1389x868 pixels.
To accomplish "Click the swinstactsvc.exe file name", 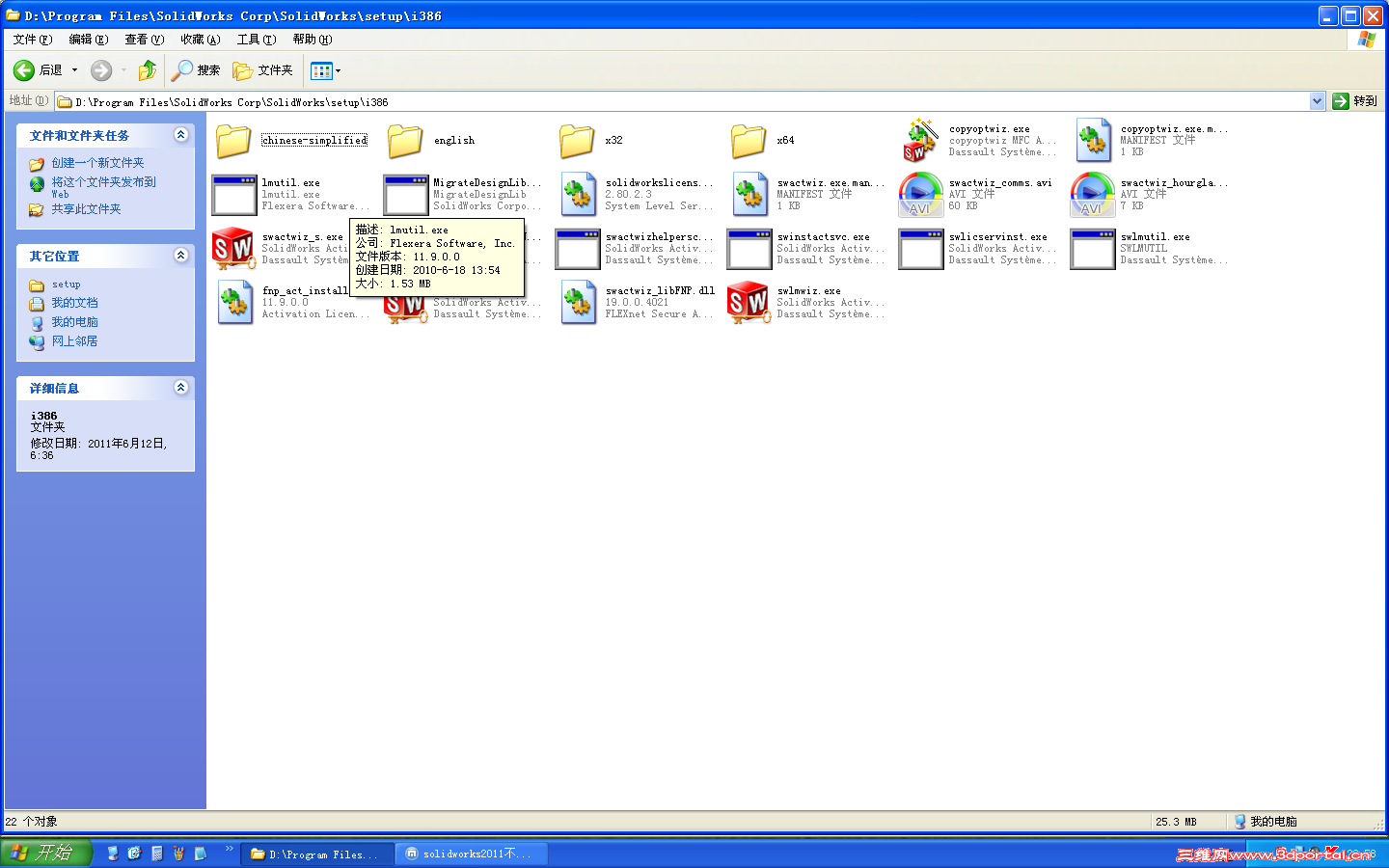I will (x=823, y=237).
